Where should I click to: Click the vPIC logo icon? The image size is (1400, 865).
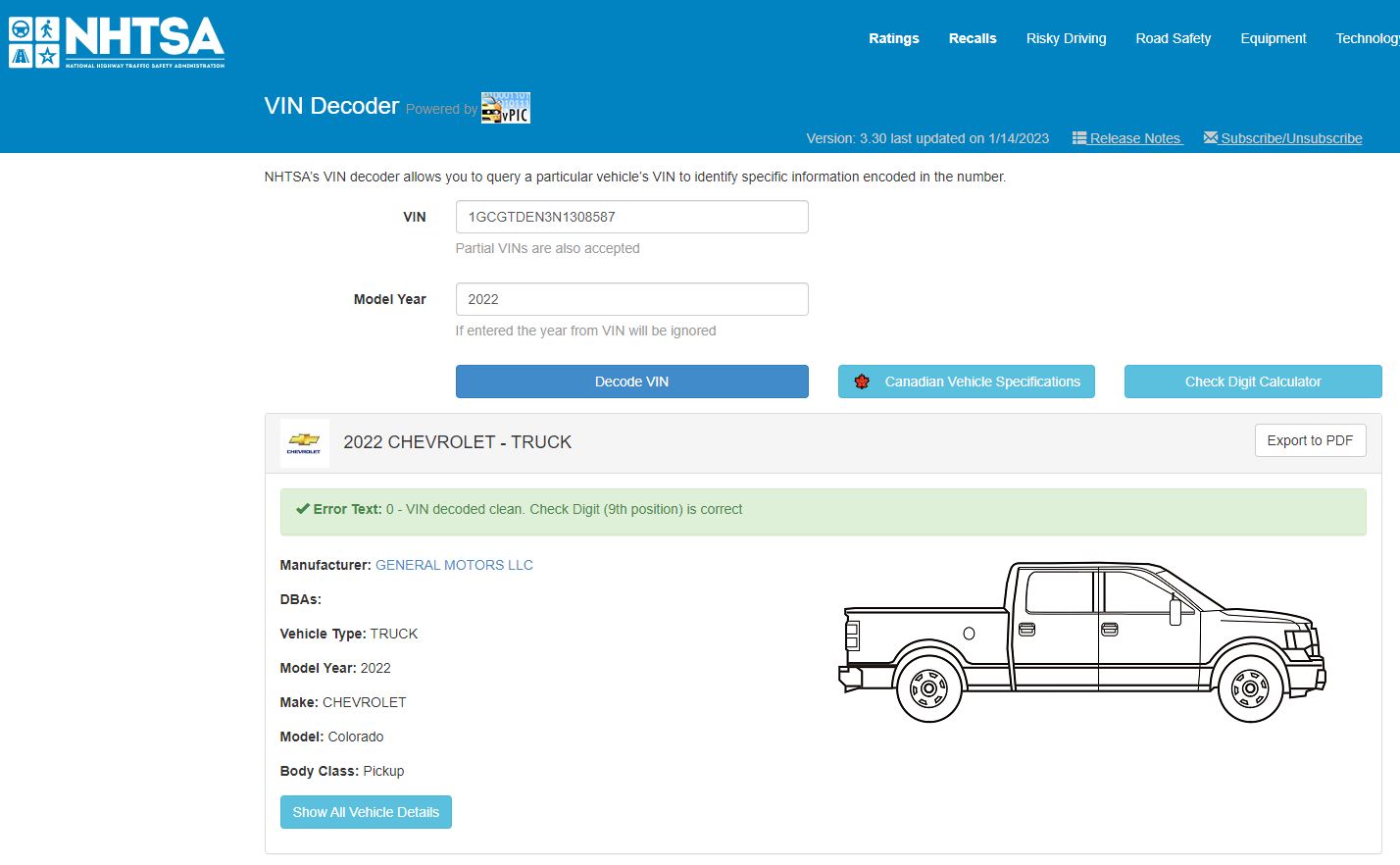point(506,108)
